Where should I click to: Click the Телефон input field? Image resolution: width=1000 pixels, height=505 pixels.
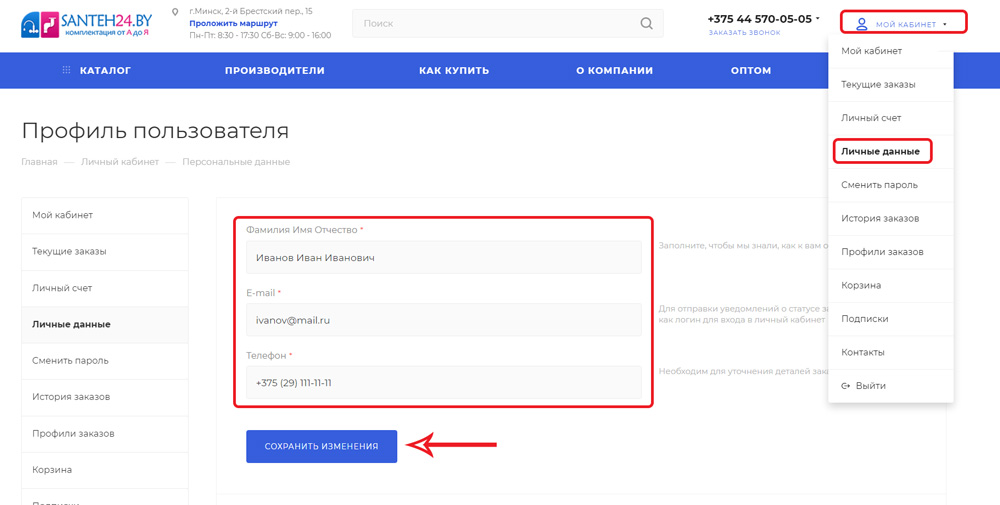click(x=444, y=383)
